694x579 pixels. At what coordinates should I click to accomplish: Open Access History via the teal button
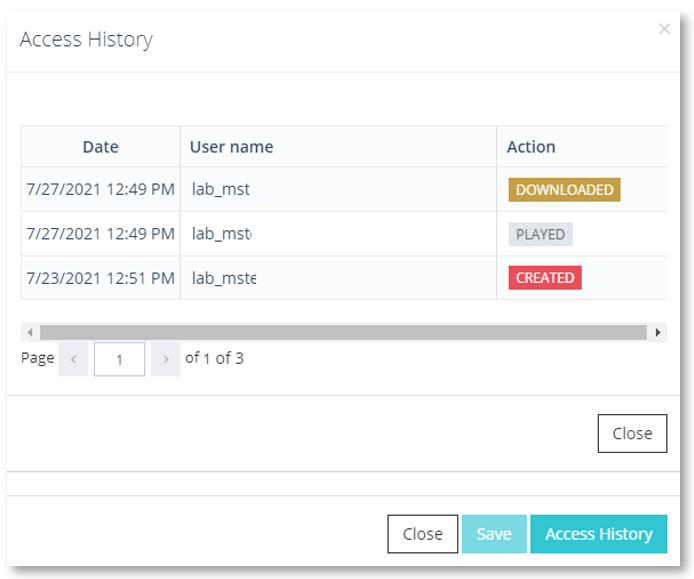[599, 534]
